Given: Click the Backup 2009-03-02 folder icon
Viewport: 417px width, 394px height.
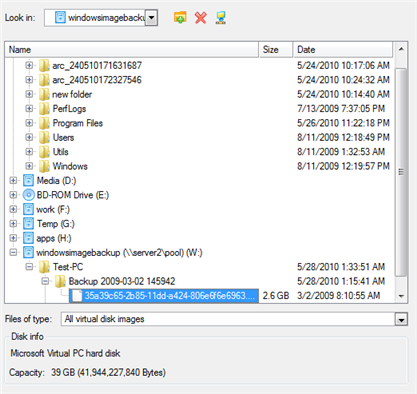Looking at the screenshot, I should (60, 281).
